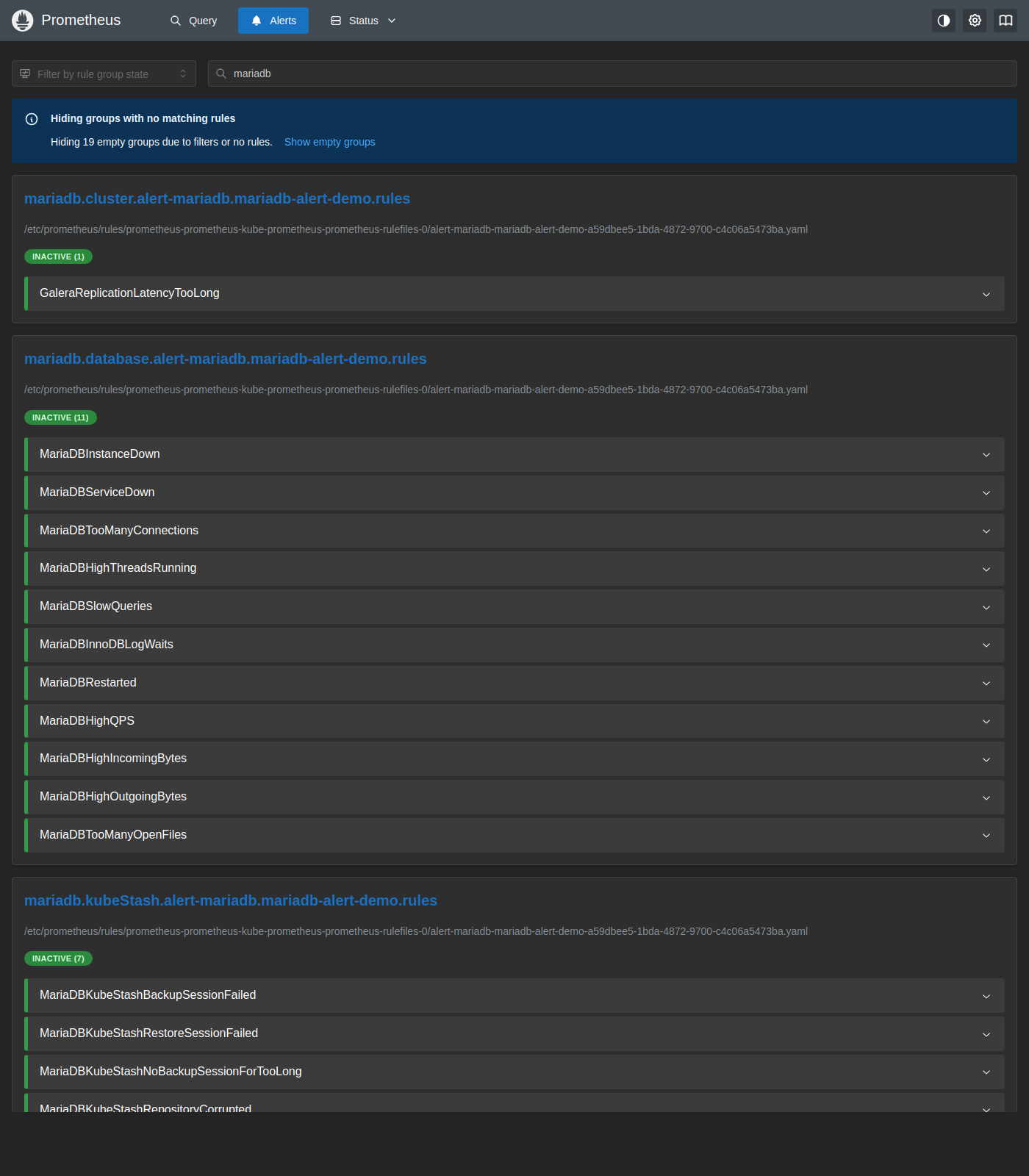1029x1176 pixels.
Task: Expand the MariaDBSlowQueries chevron
Action: pos(986,607)
